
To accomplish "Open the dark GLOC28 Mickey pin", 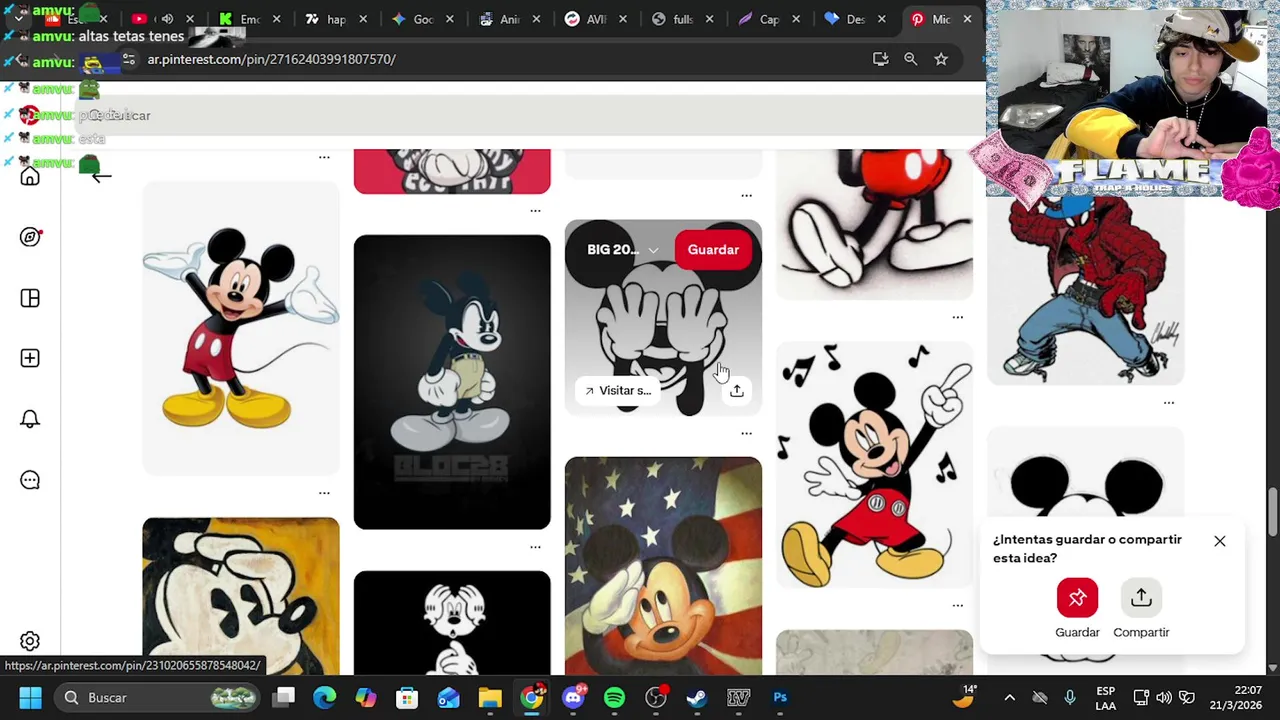I will (452, 382).
